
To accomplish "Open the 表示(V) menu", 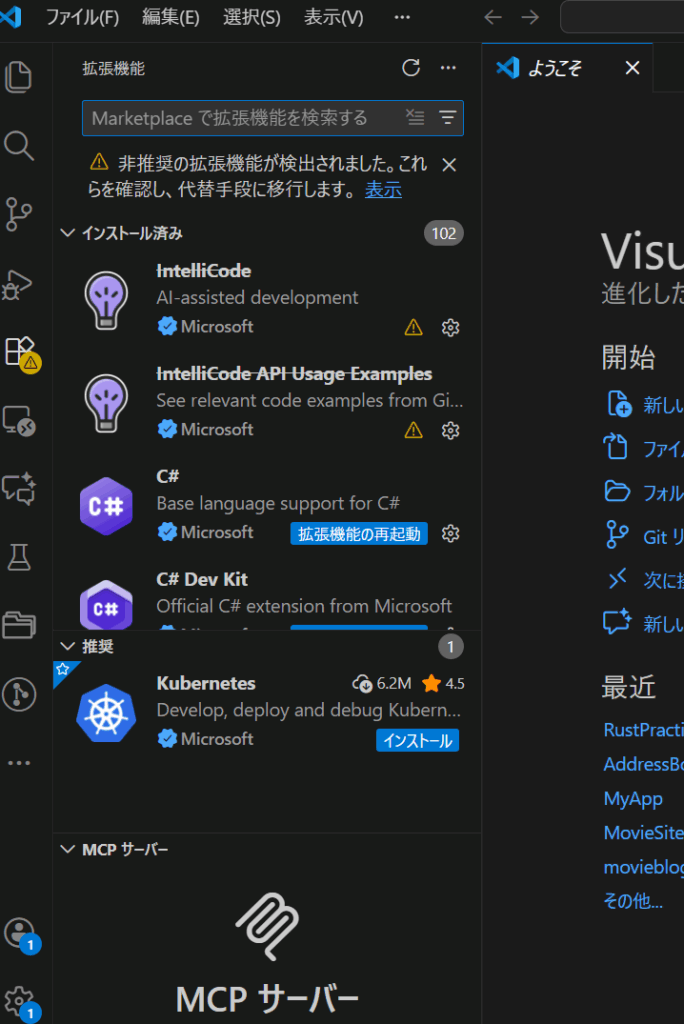I will point(334,18).
